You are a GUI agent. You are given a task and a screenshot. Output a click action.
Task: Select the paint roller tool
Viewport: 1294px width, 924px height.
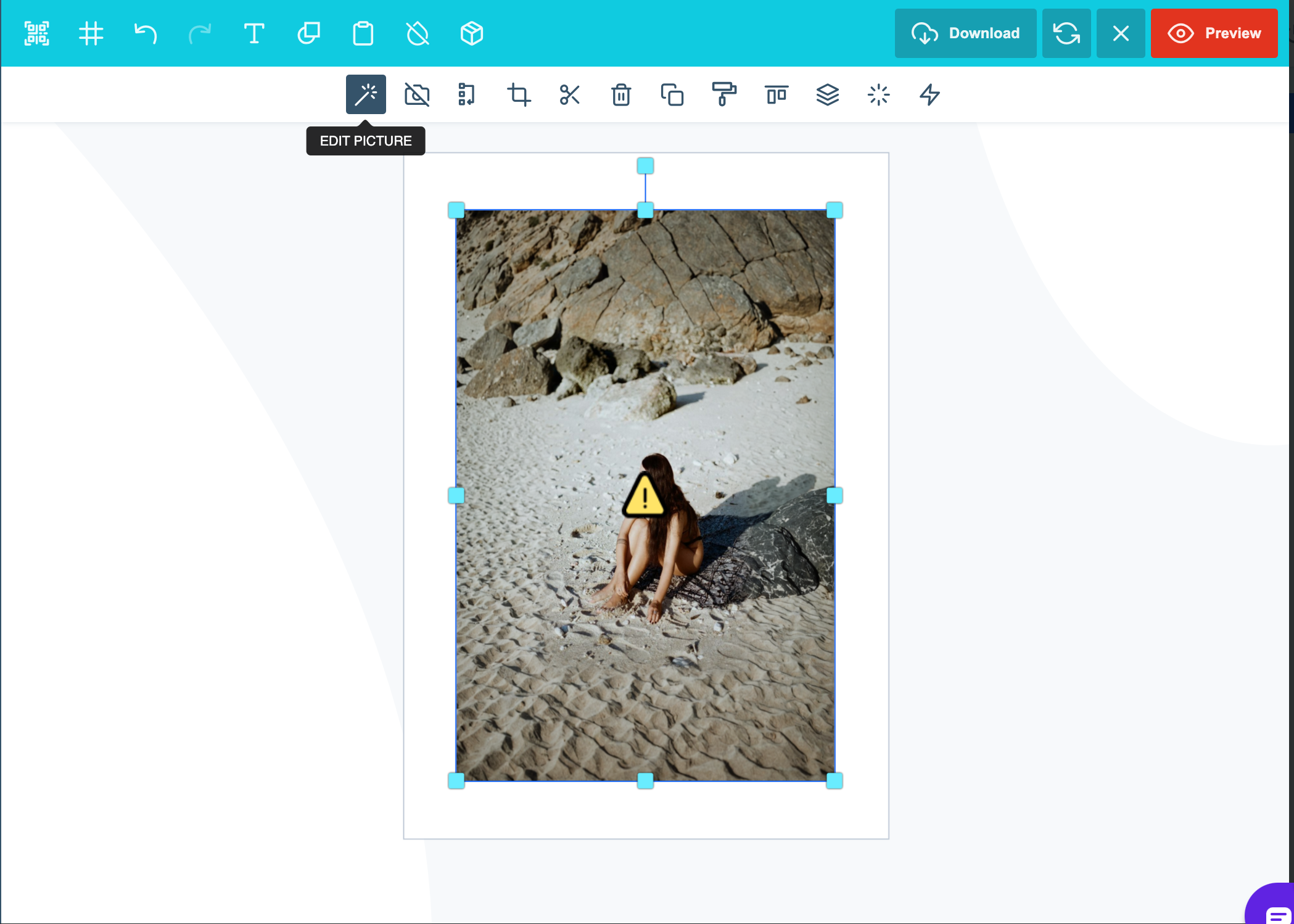pyautogui.click(x=724, y=94)
